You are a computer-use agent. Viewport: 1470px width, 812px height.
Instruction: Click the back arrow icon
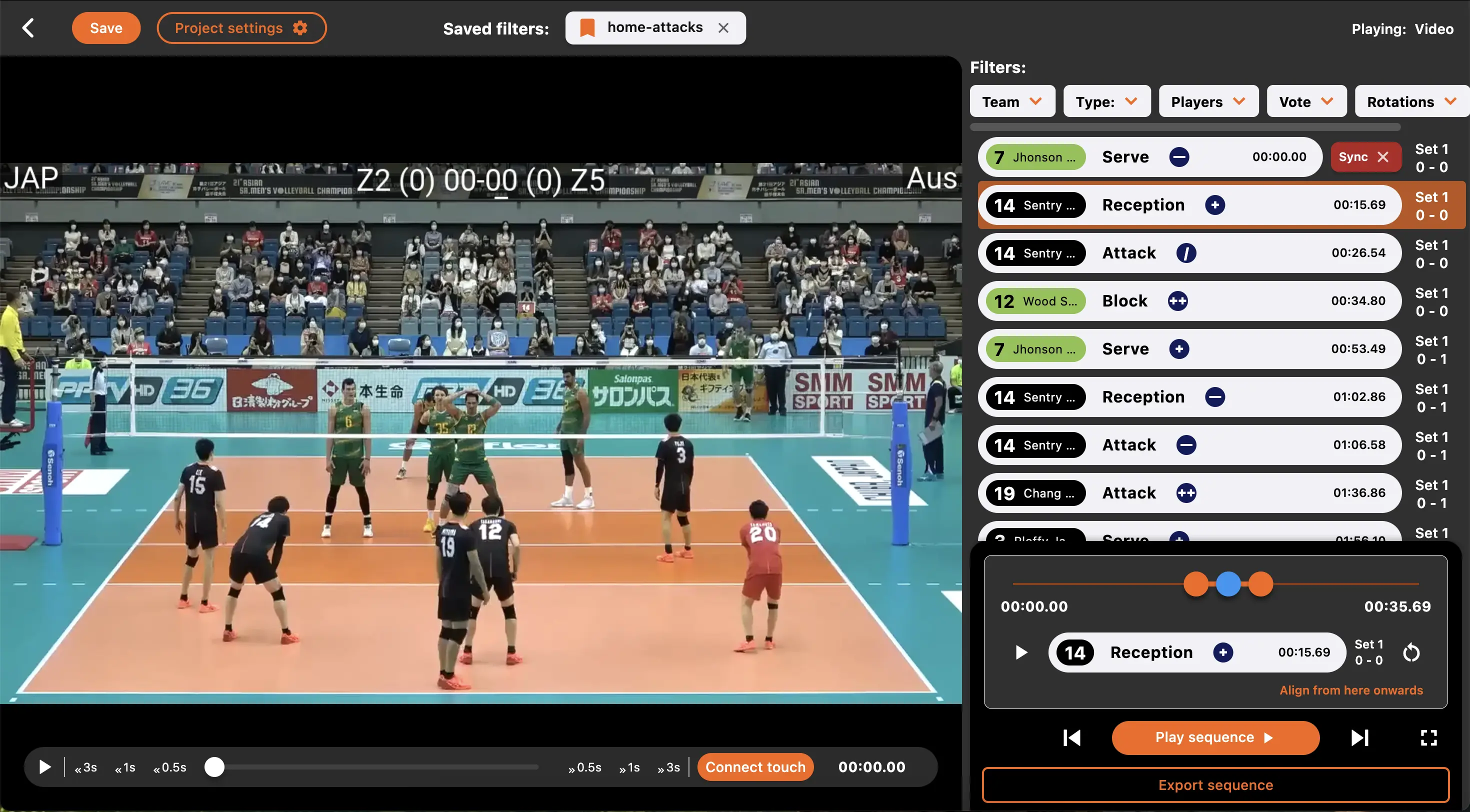point(28,28)
